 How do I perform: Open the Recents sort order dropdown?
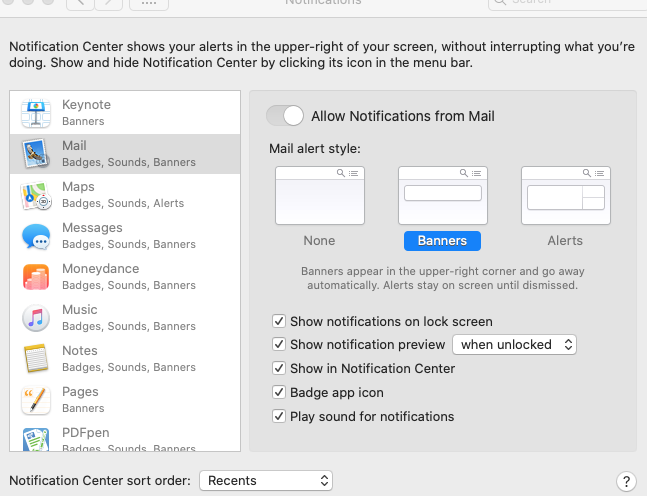(266, 481)
